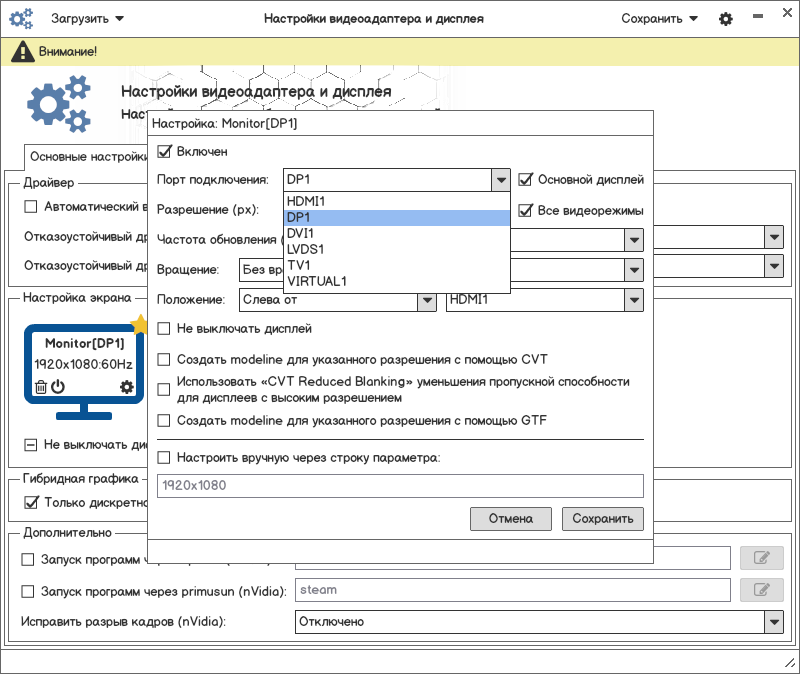Click the trash icon on Monitor[DP1]
Screen dimensions: 800x674
(x=41, y=387)
